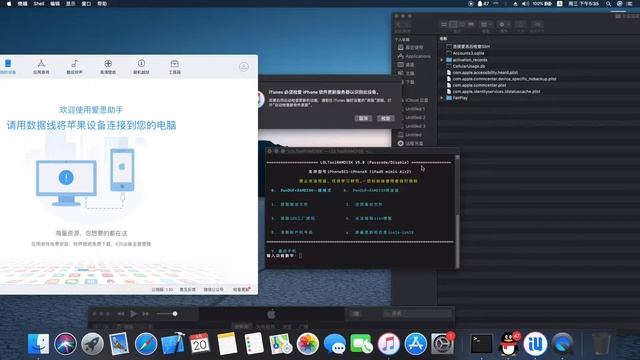Open the Finder action gear dropdown
The width and height of the screenshot is (640, 360).
tap(504, 24)
